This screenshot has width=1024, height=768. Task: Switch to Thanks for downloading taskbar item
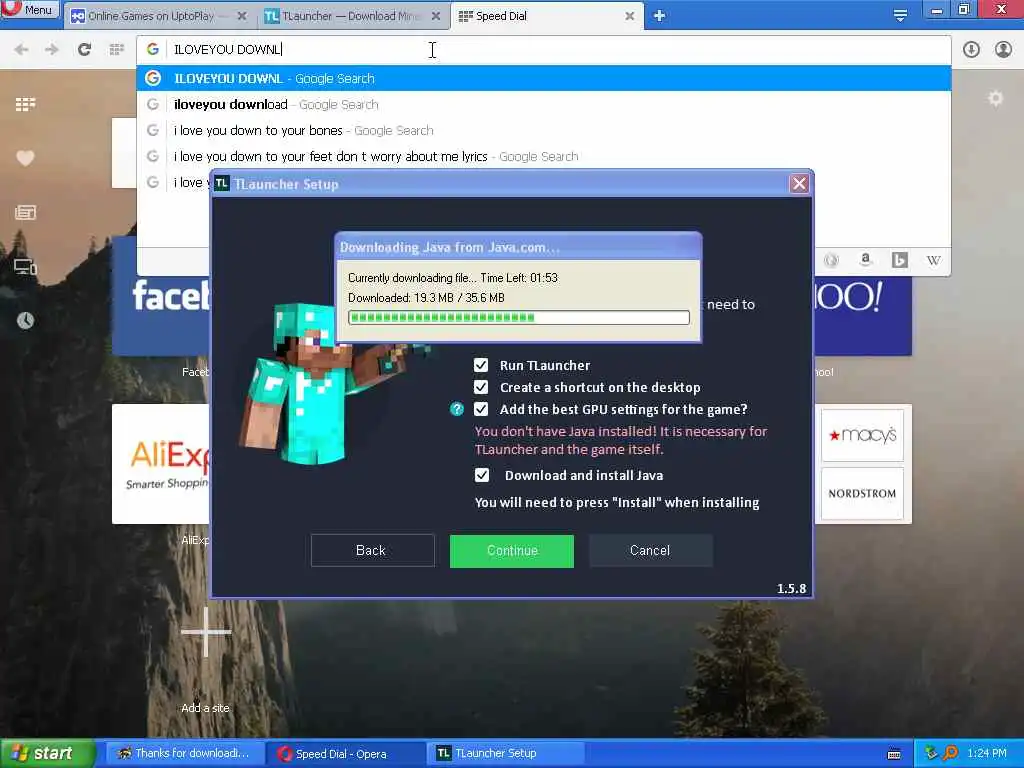click(185, 754)
